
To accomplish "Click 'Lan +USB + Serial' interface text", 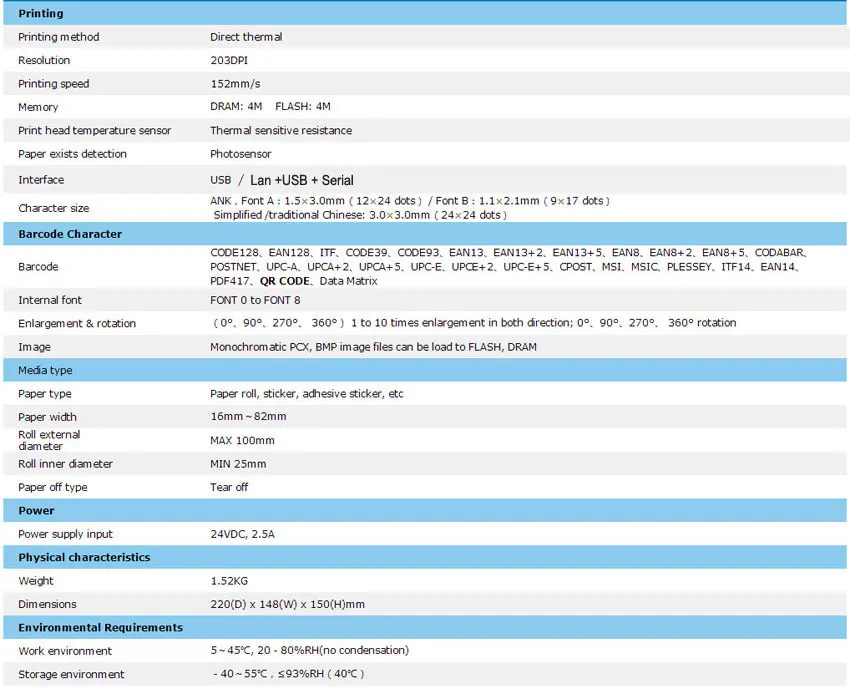I will coord(301,180).
